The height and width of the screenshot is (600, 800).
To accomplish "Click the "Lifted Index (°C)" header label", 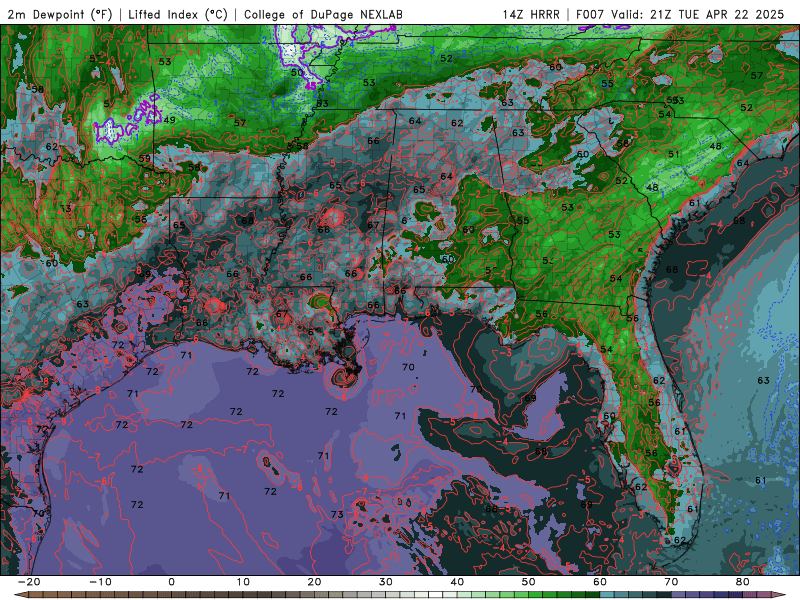I will tap(178, 14).
